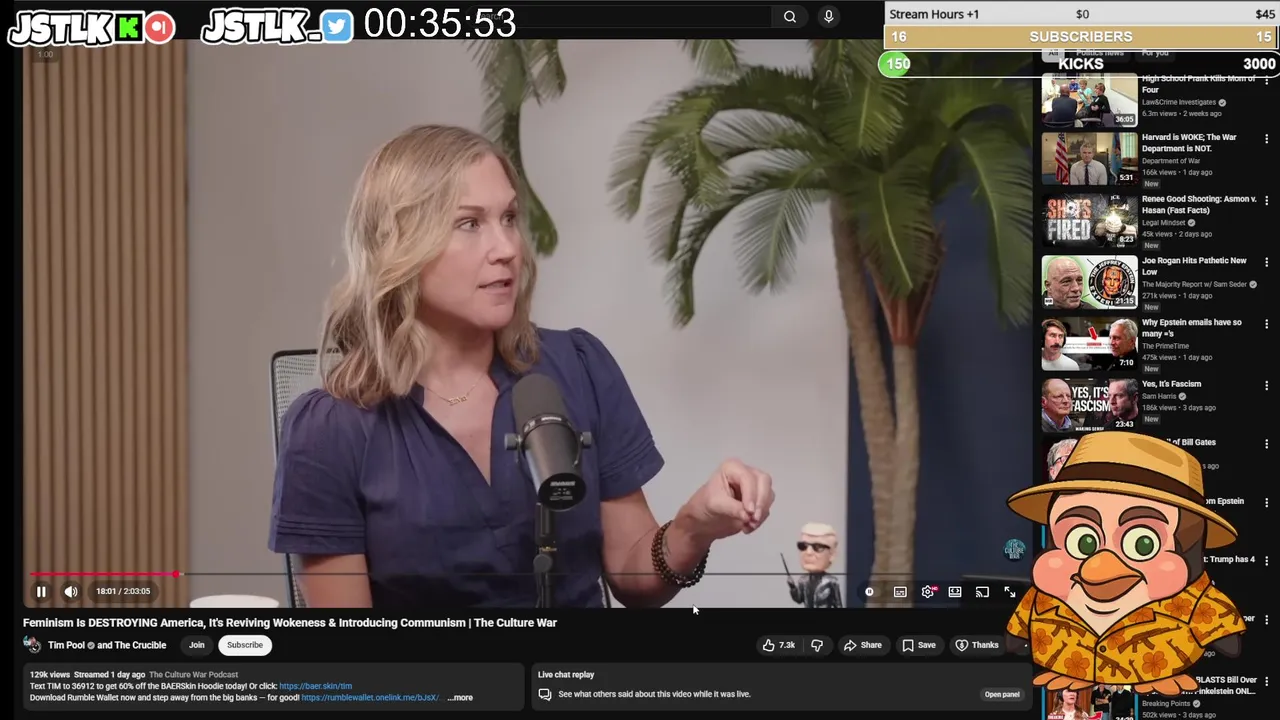This screenshot has height=720, width=1280.
Task: Click the 'Yes, It's Fascism' title
Action: pyautogui.click(x=1172, y=384)
